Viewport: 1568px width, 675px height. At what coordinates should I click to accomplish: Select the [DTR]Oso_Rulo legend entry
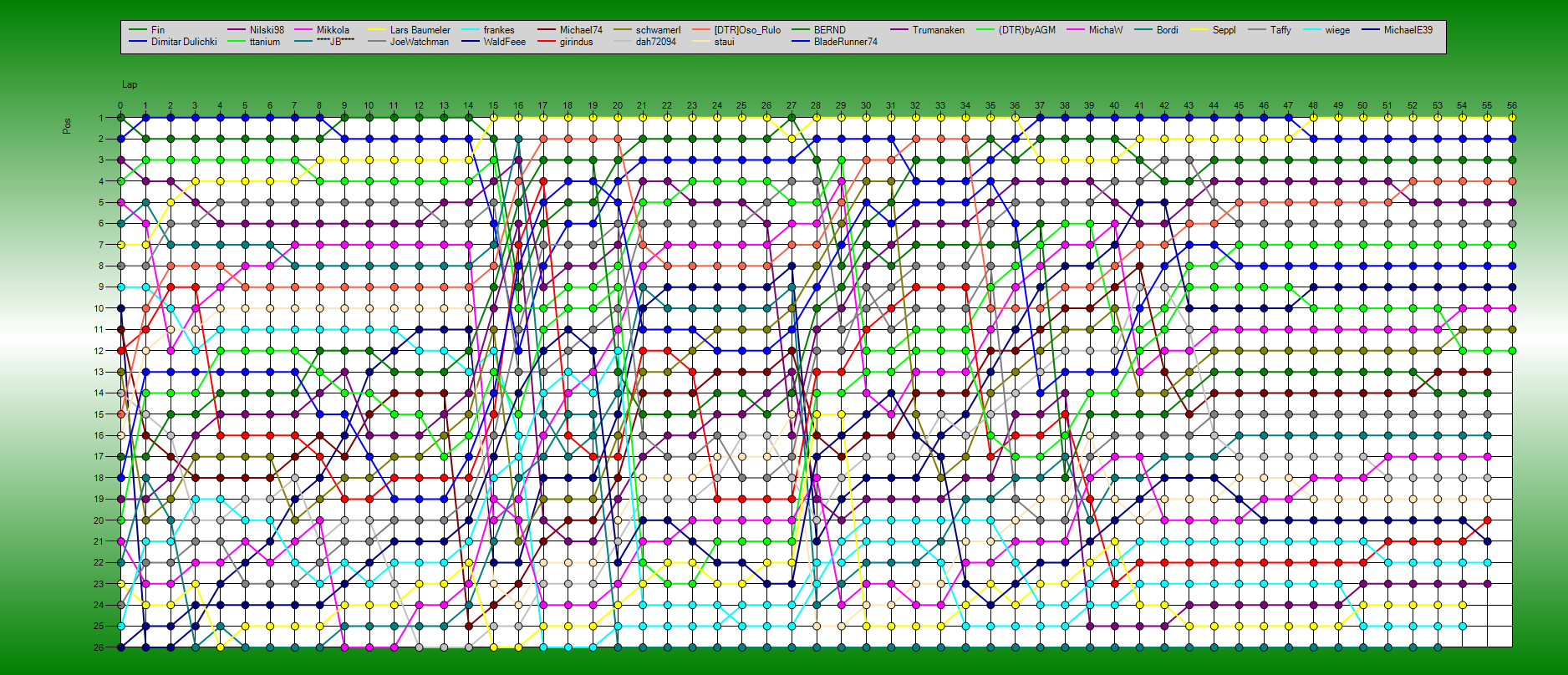(x=746, y=30)
